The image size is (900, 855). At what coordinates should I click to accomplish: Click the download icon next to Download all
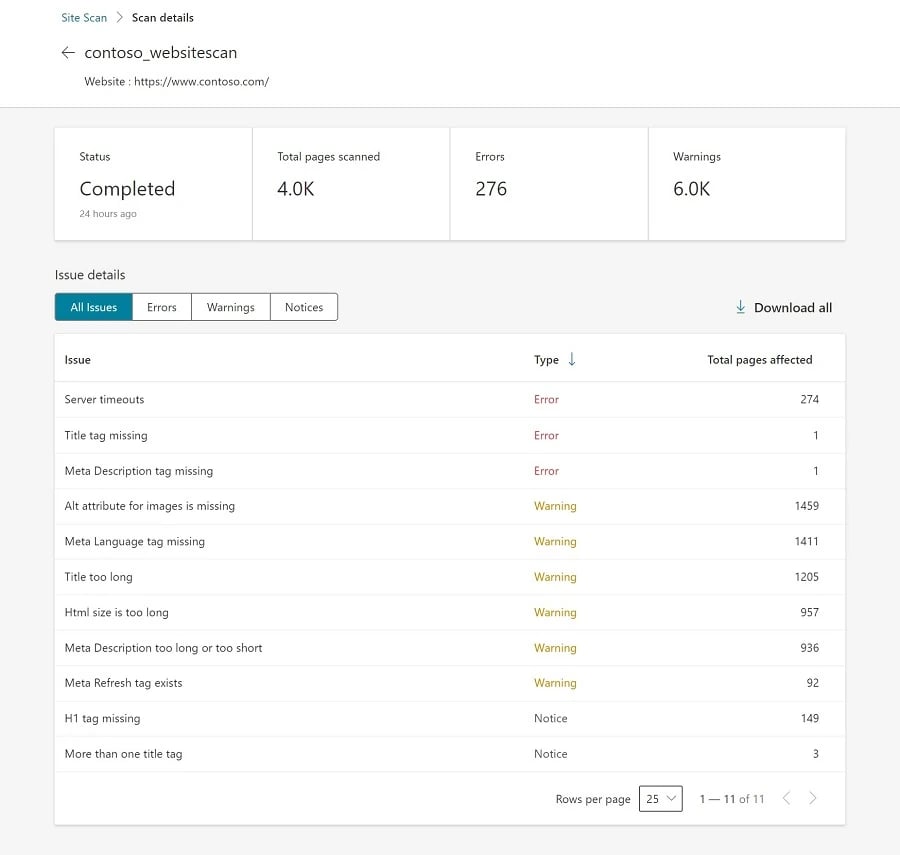740,307
